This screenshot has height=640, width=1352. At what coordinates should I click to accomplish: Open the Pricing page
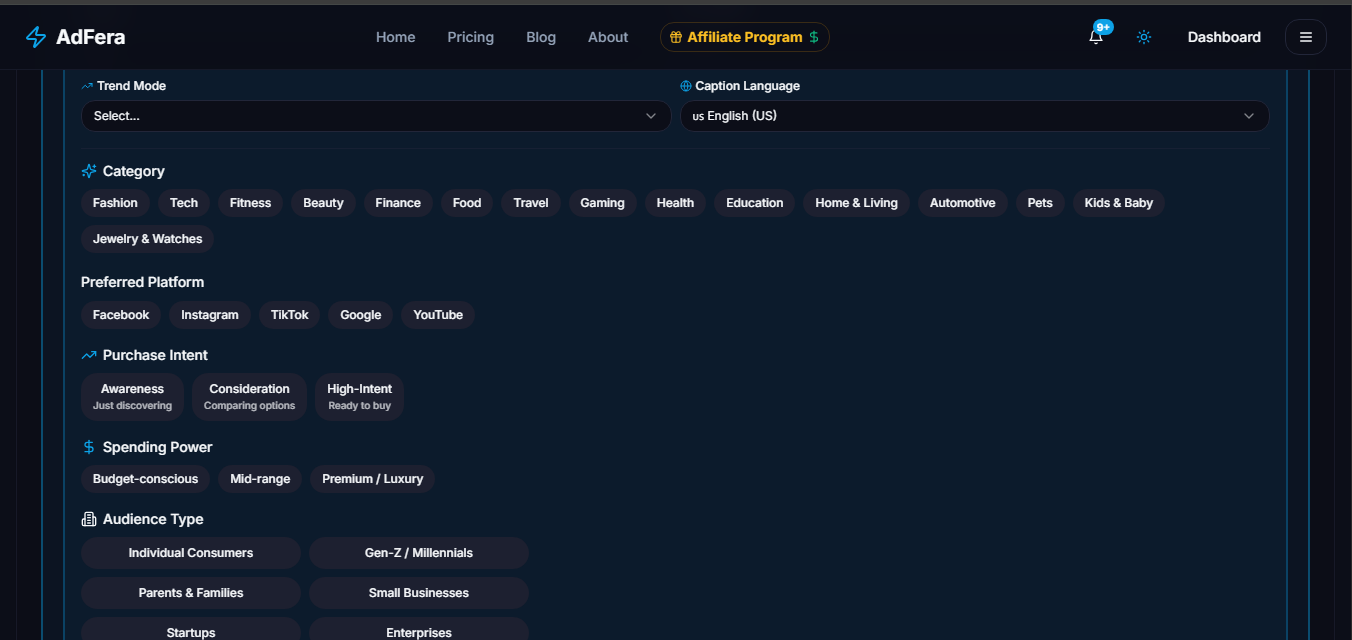click(471, 37)
